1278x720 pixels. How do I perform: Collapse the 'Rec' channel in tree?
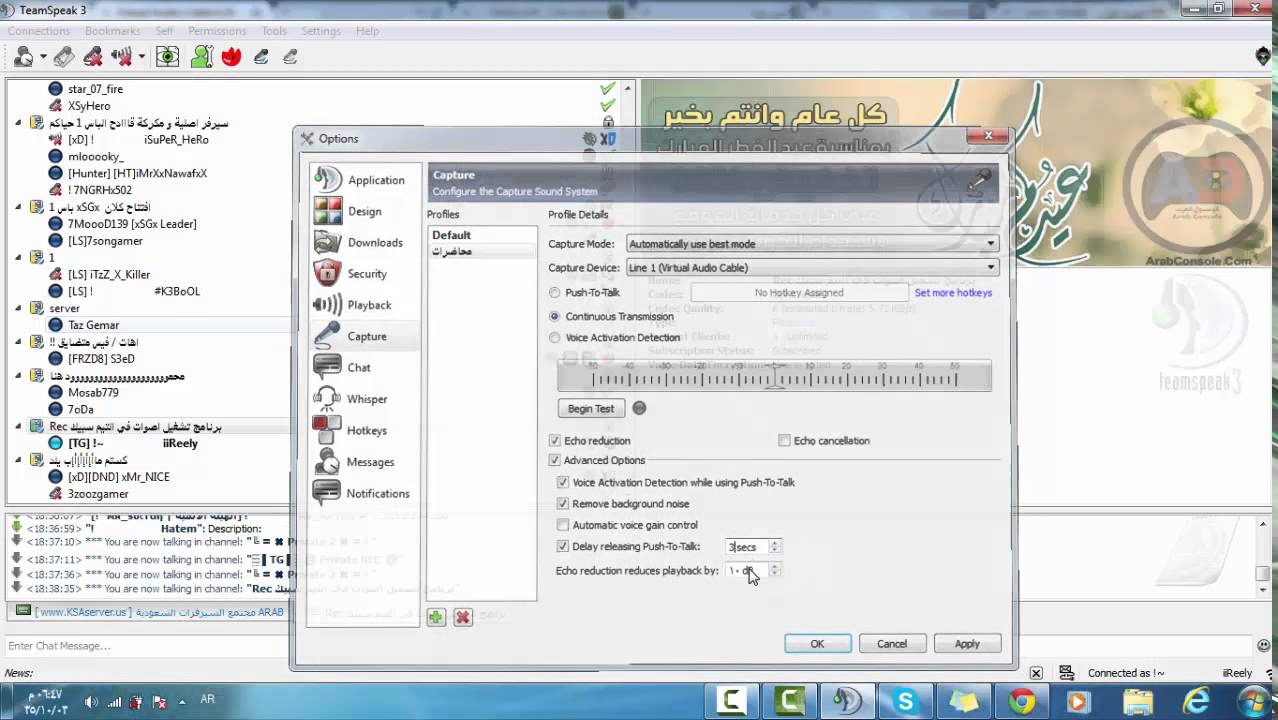click(x=18, y=426)
